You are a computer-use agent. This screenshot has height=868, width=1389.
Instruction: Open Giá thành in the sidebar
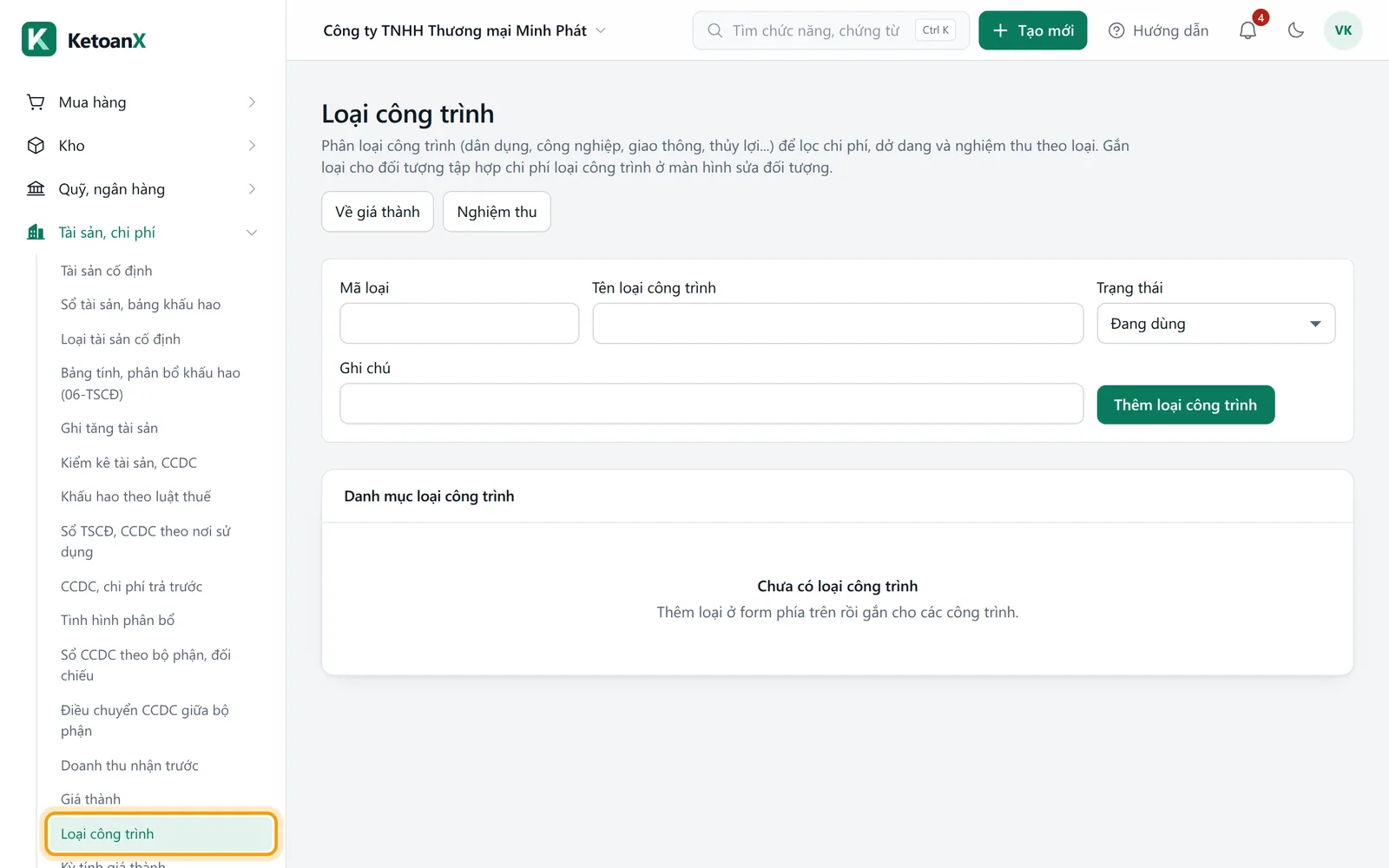91,799
